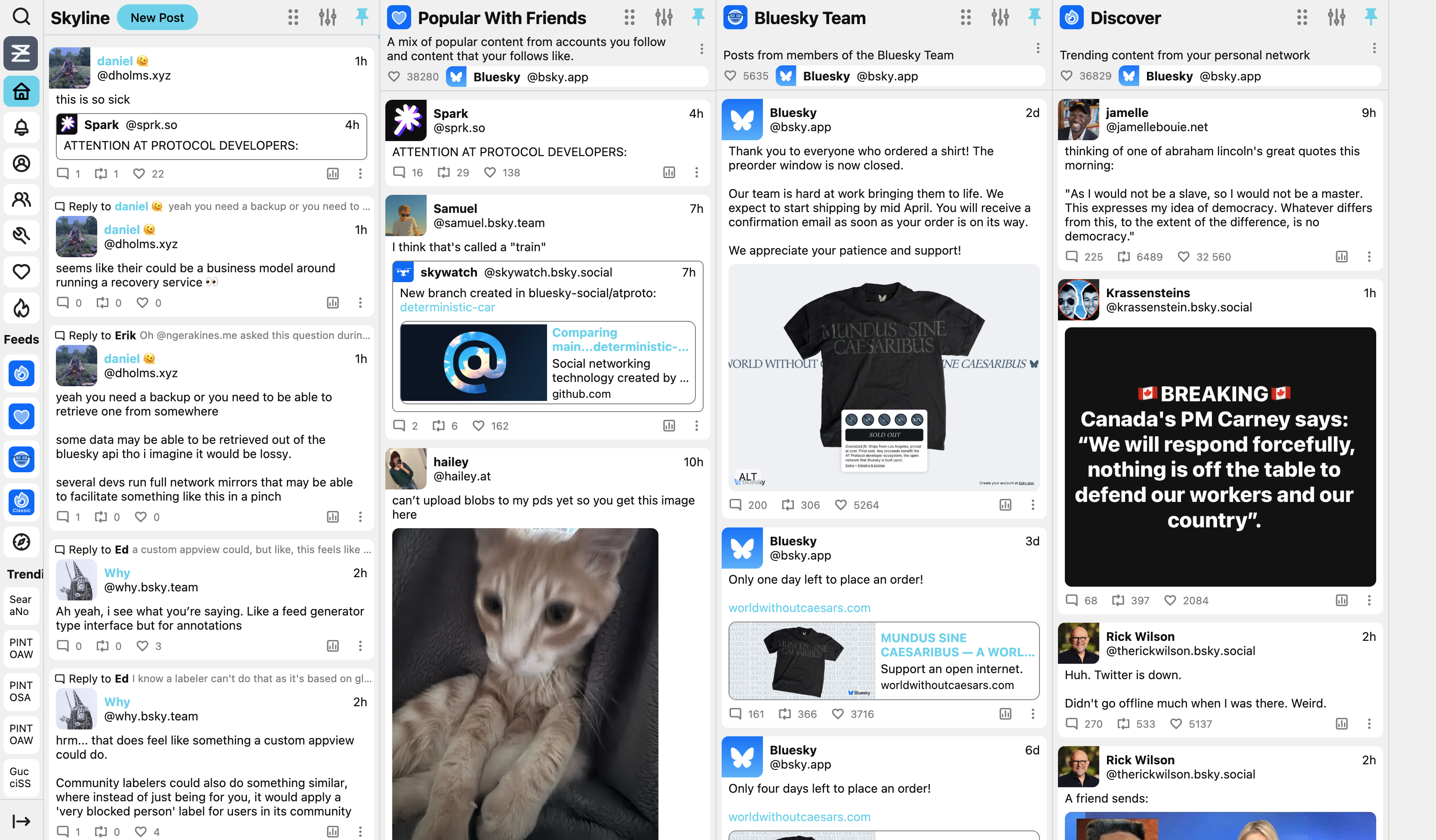The height and width of the screenshot is (840, 1436).
Task: Open Discover column settings sliders
Action: pyautogui.click(x=1336, y=18)
